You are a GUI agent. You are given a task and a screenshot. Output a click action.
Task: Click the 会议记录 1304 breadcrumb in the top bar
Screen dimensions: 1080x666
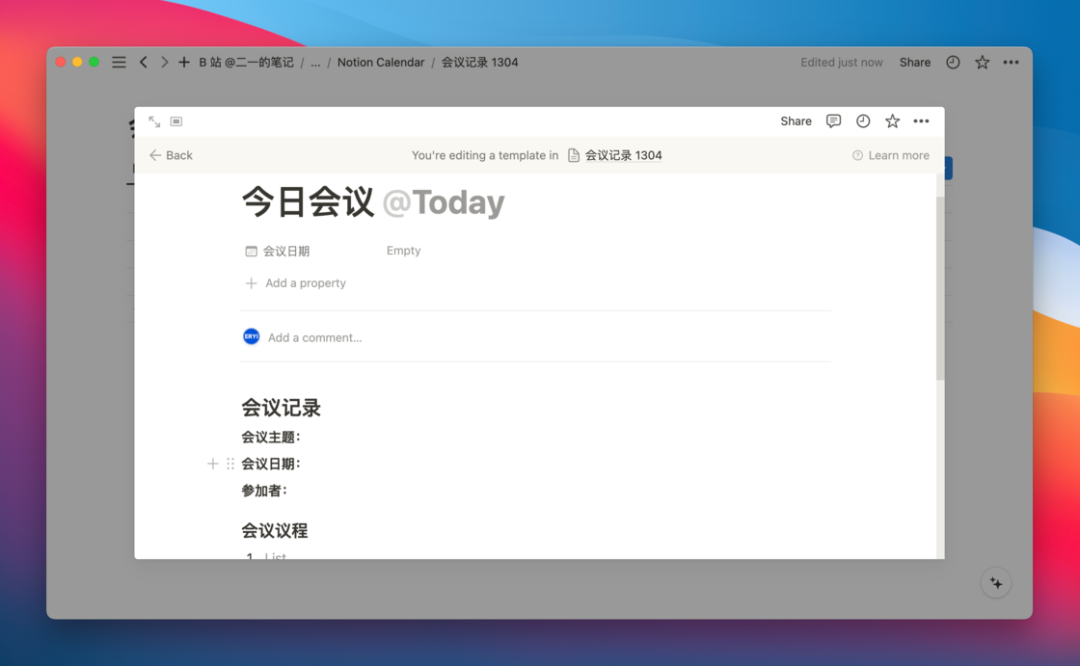click(x=479, y=62)
